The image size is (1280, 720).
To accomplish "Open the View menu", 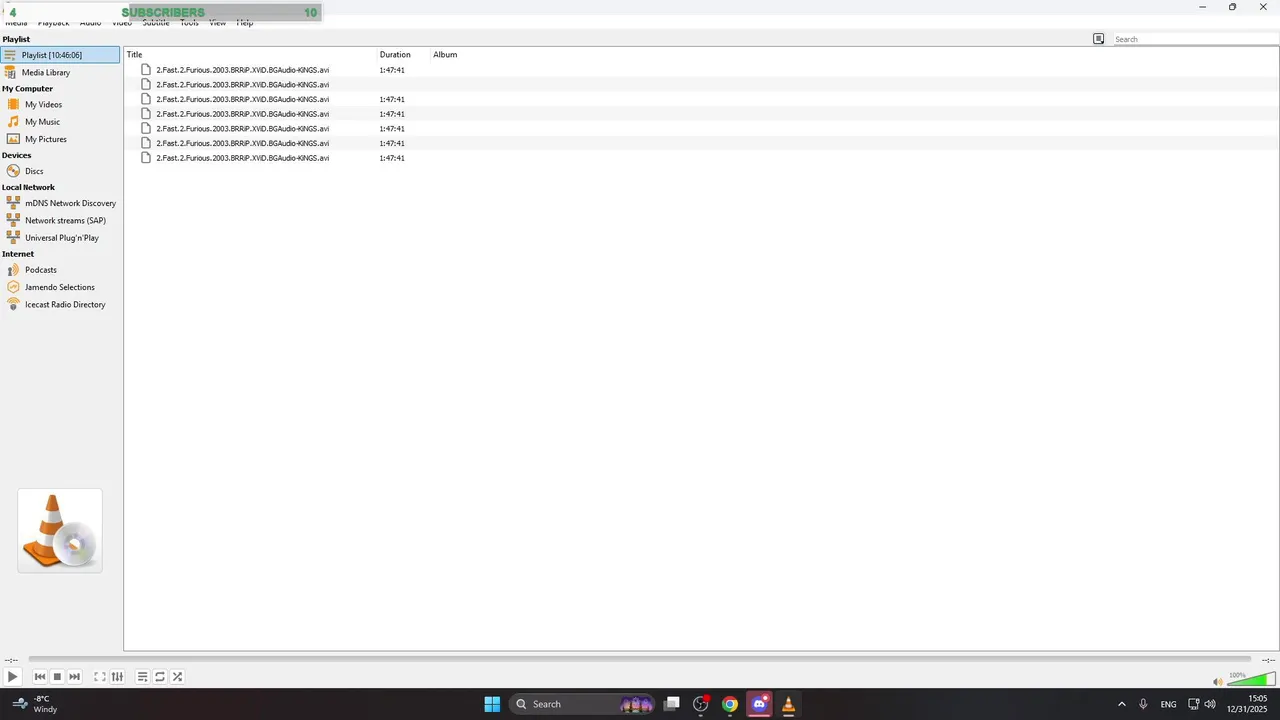I will click(x=217, y=23).
